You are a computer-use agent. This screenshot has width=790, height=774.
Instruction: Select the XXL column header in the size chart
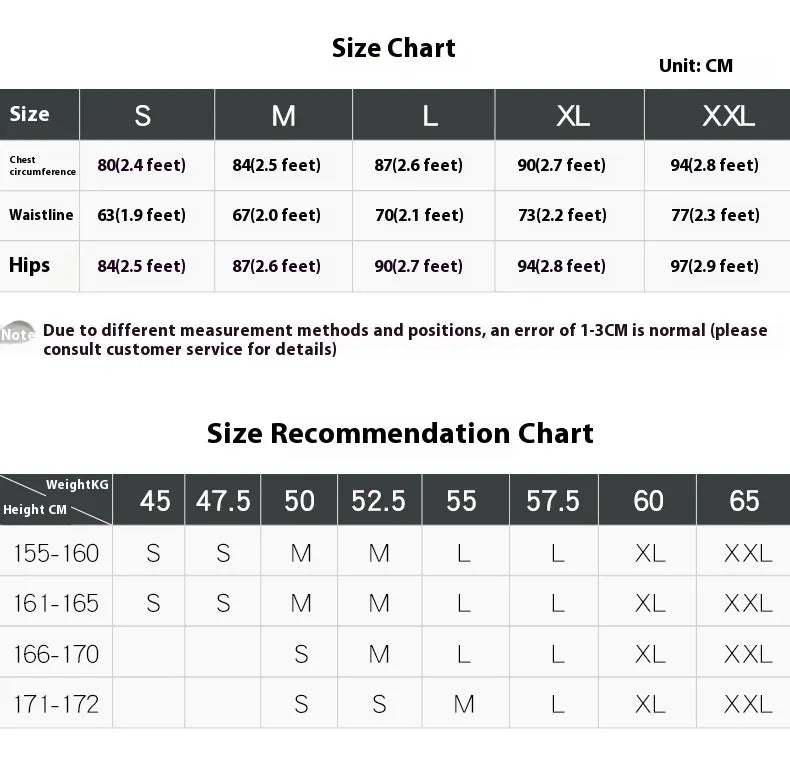728,116
